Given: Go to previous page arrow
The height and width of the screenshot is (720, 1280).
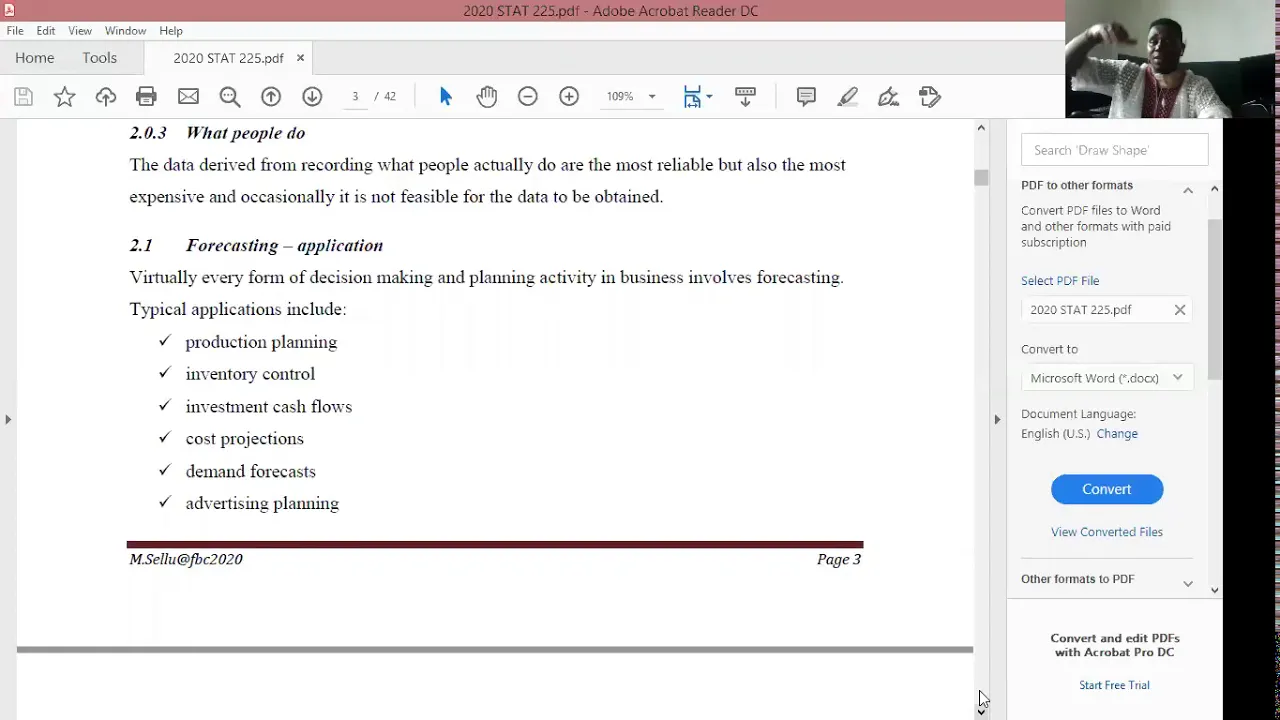Looking at the screenshot, I should [x=271, y=97].
